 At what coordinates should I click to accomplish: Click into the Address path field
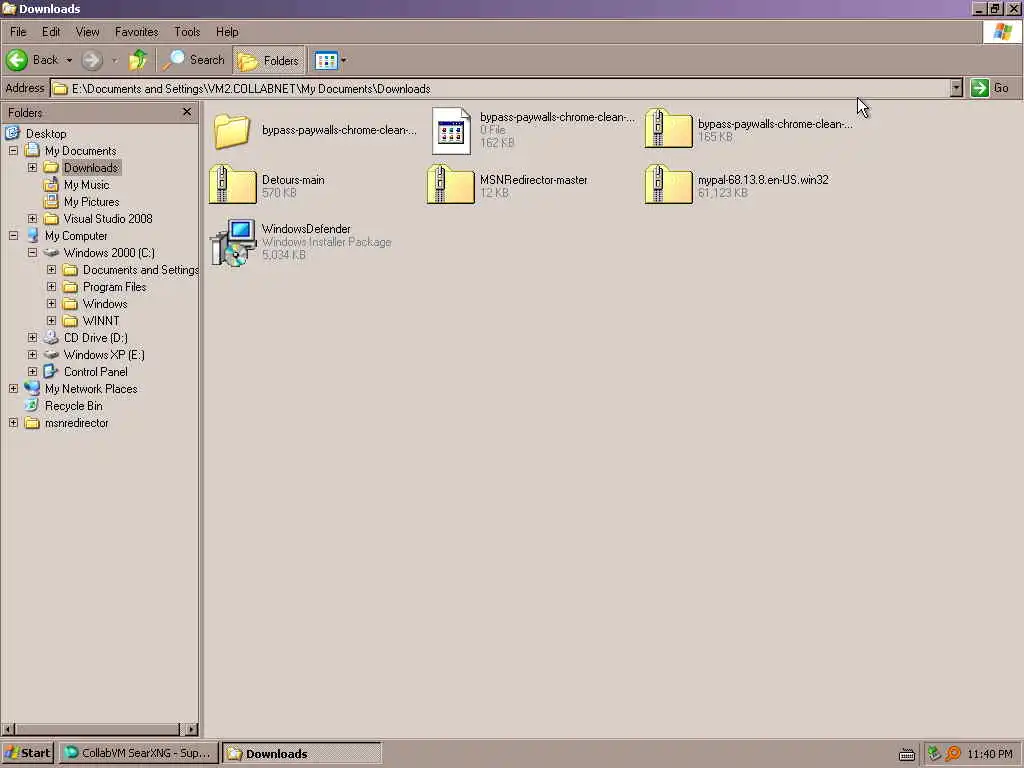[500, 88]
